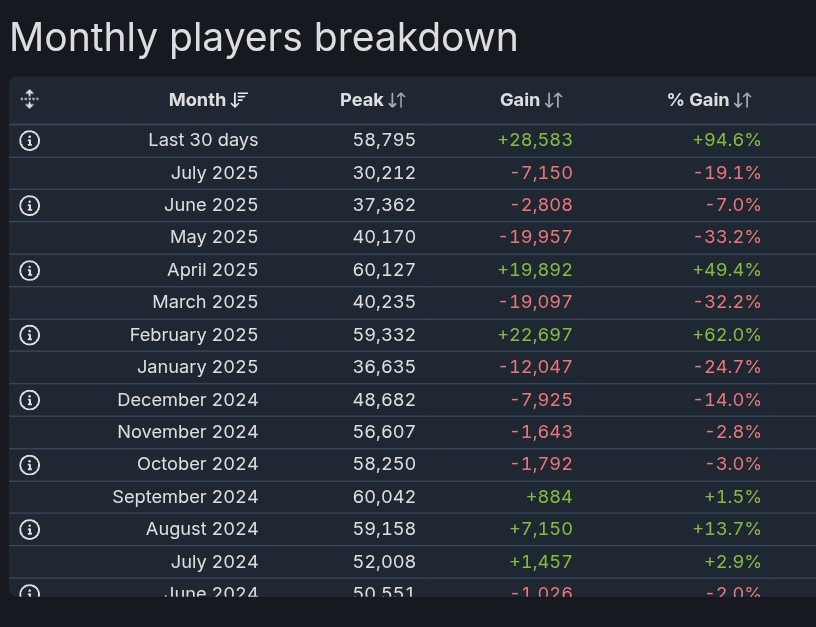Open info icon for Last 30 days
This screenshot has height=627, width=816.
coord(30,141)
